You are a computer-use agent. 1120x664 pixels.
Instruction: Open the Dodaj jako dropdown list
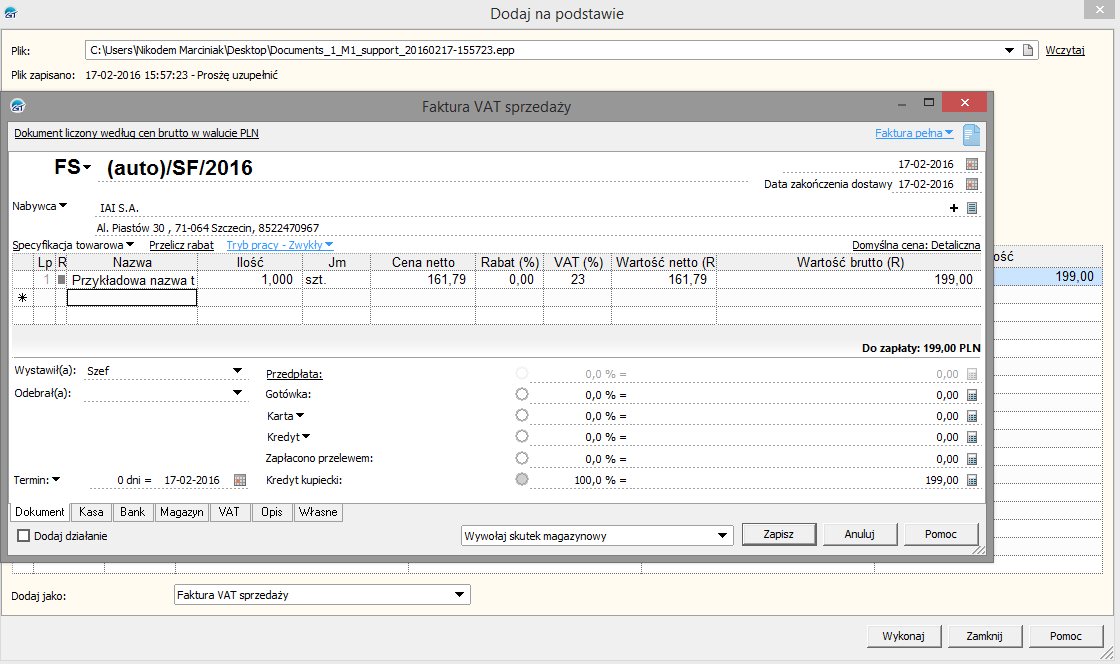(x=460, y=595)
